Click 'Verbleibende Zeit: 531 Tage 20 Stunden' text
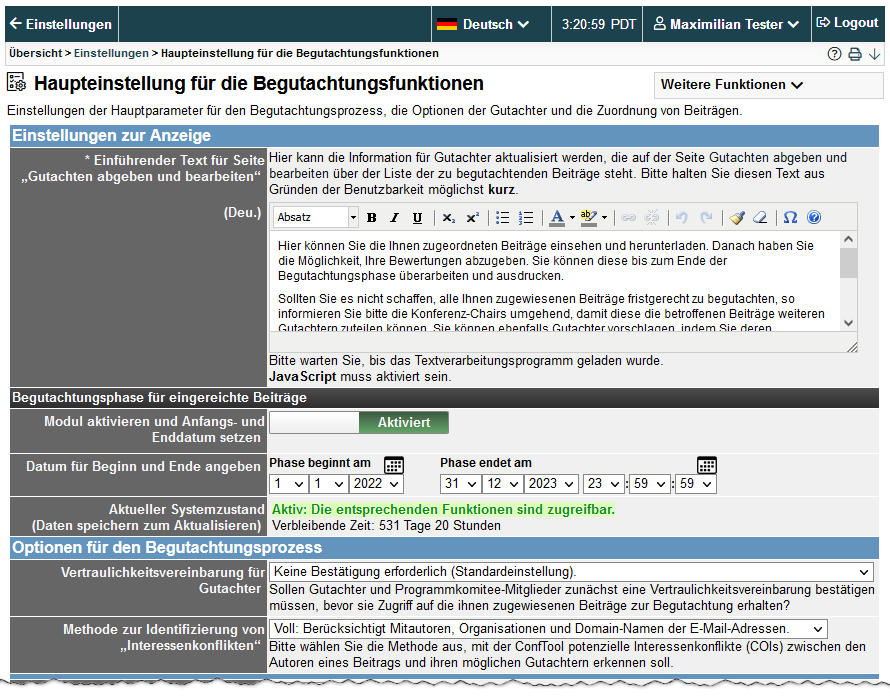890x697 pixels. 387,526
